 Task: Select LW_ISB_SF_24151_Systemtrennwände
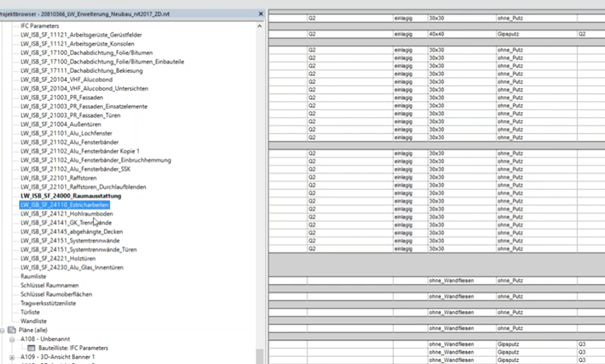coord(70,240)
